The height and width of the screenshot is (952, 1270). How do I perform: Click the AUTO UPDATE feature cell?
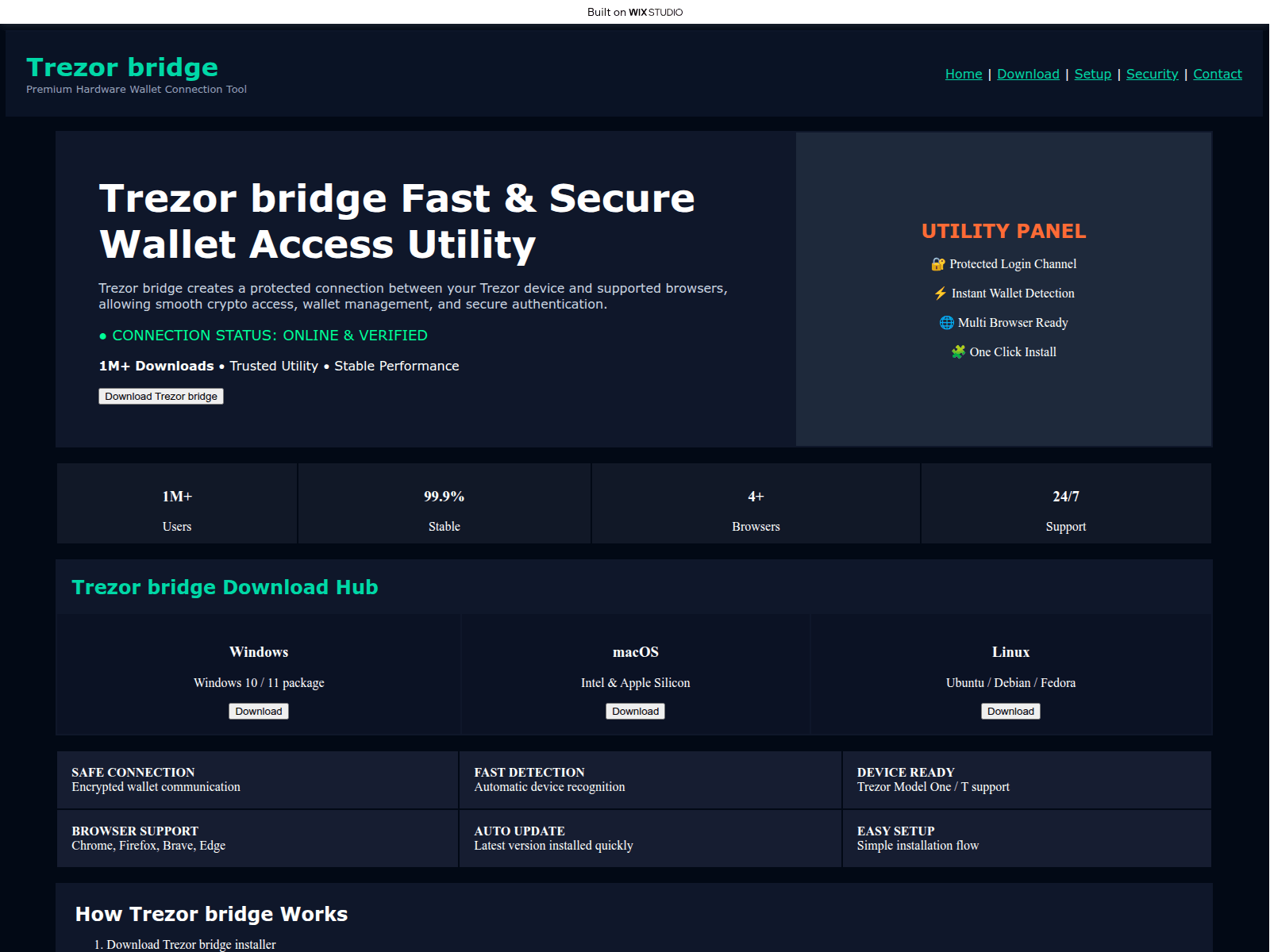650,839
